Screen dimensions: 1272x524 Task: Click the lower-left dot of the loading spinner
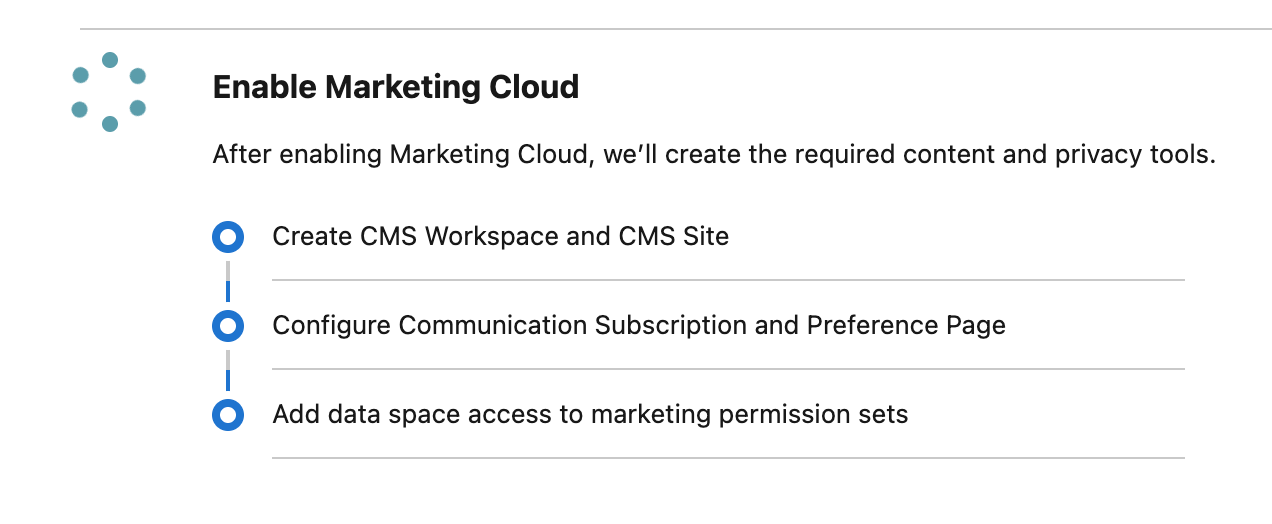click(80, 109)
